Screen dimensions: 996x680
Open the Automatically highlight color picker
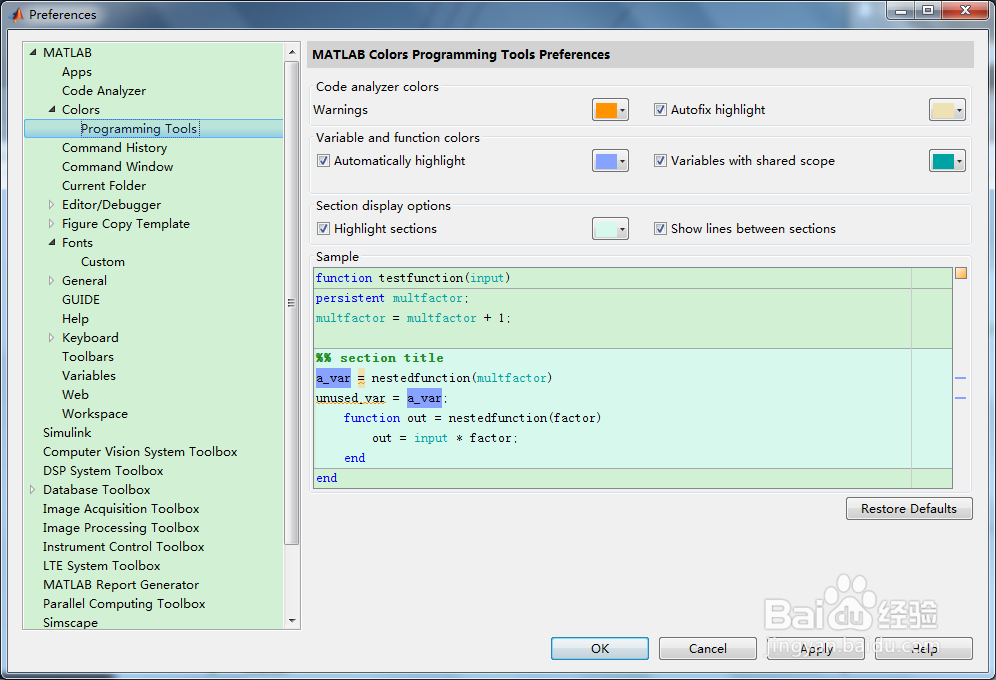point(610,161)
